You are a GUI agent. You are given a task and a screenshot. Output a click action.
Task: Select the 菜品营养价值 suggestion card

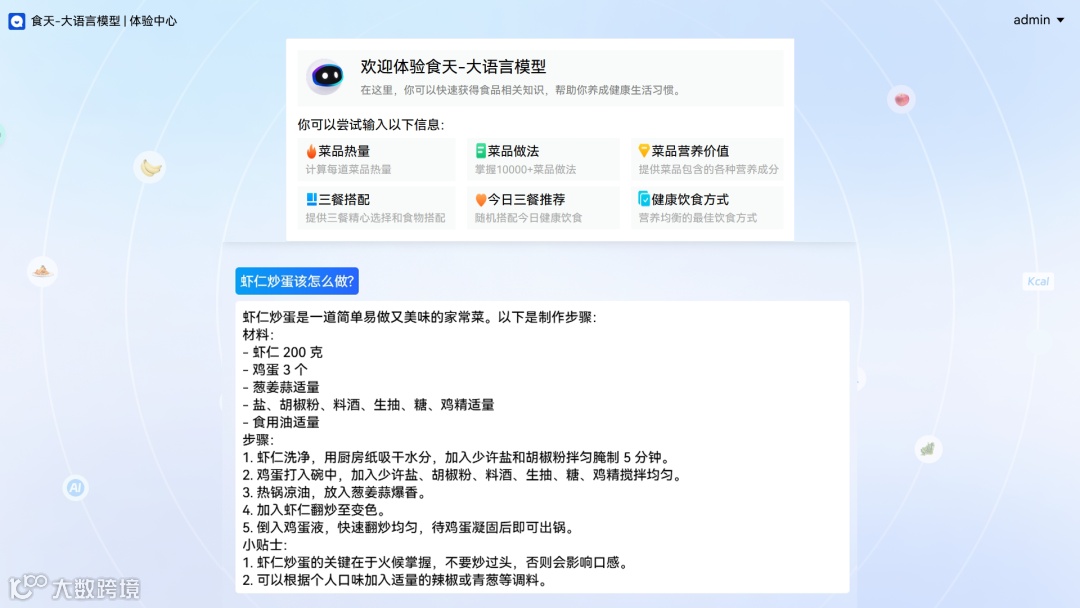707,159
